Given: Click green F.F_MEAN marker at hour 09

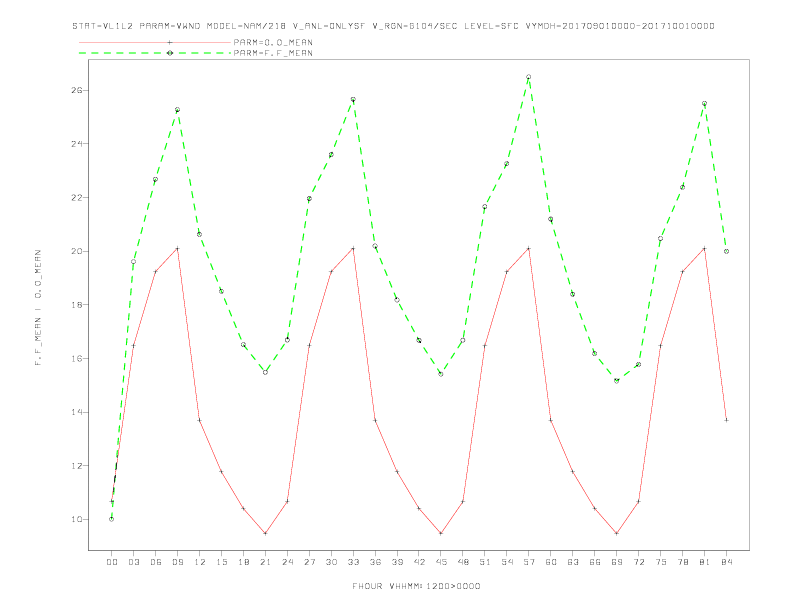Looking at the screenshot, I should pos(177,110).
